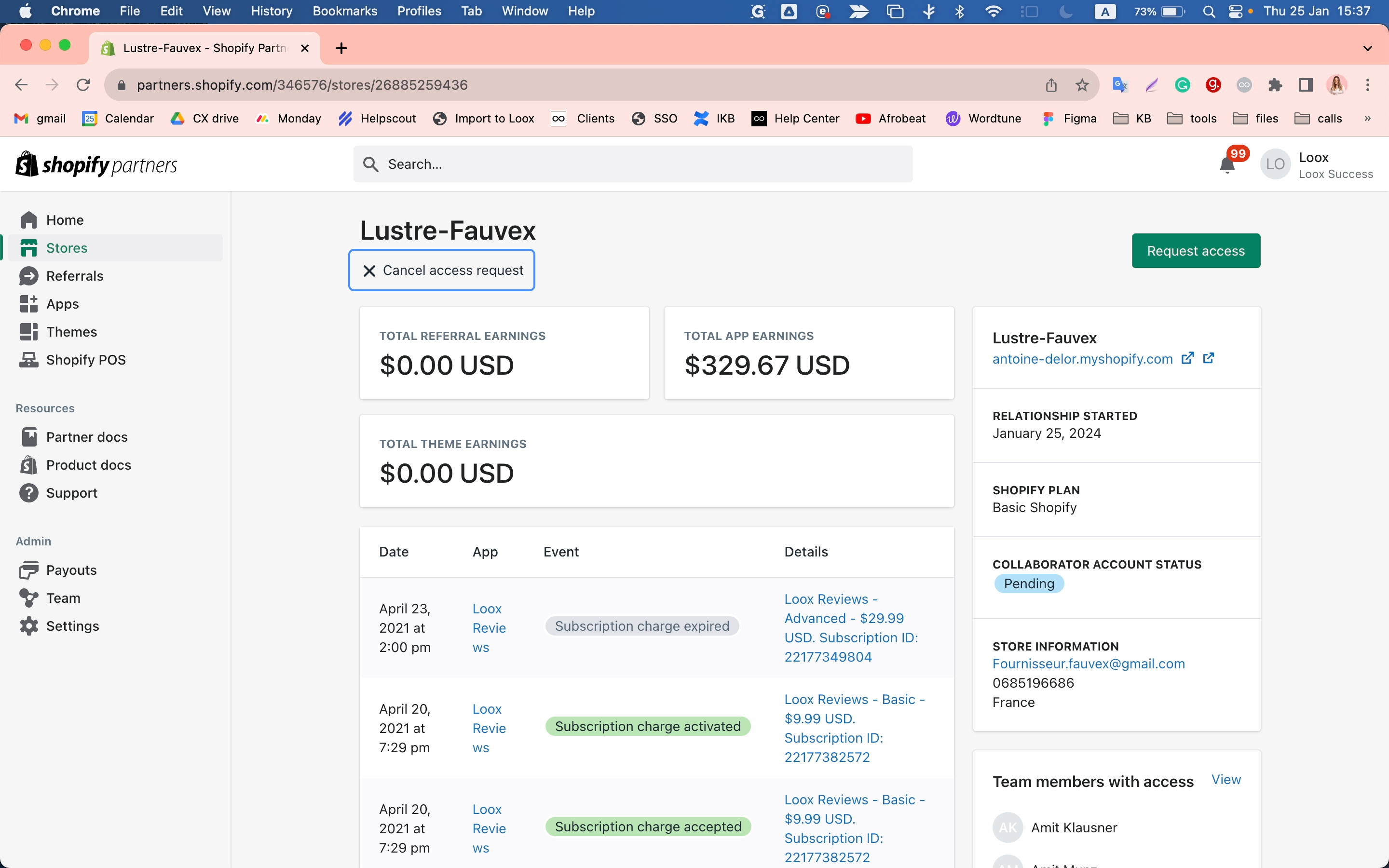Open Chrome extensions puzzle icon

point(1275,85)
